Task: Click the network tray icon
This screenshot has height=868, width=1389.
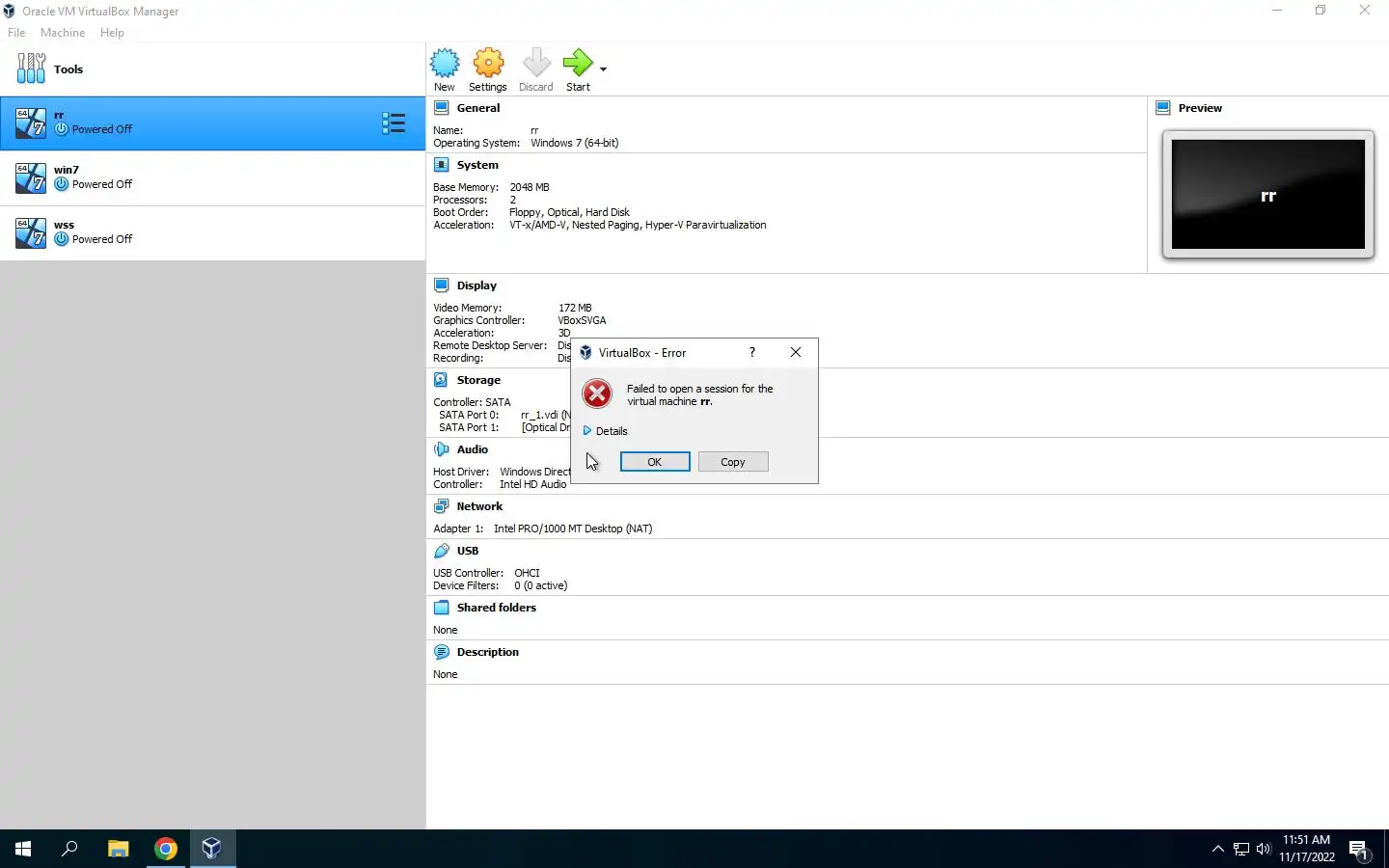Action: tap(1241, 849)
